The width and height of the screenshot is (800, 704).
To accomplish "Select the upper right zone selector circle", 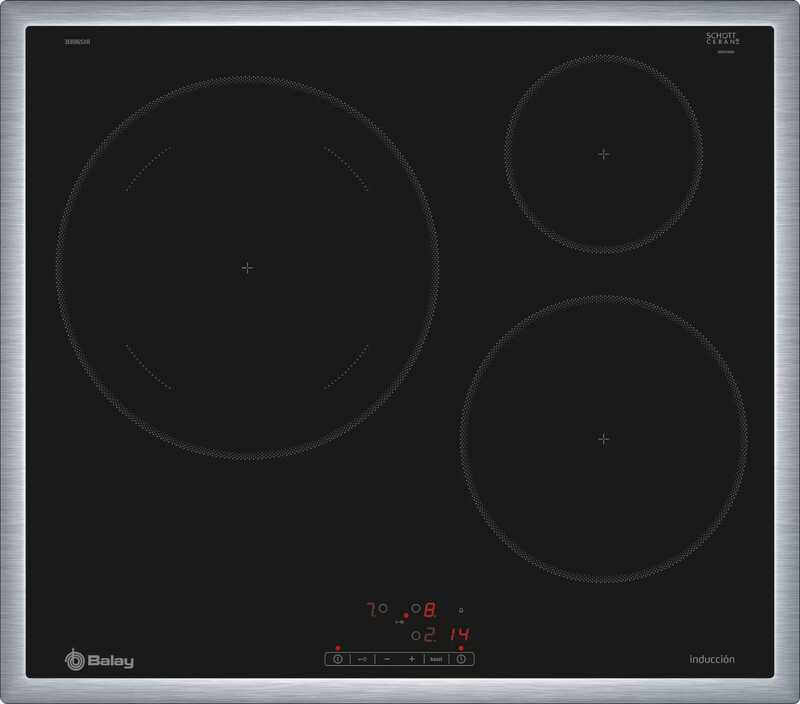I will 416,608.
